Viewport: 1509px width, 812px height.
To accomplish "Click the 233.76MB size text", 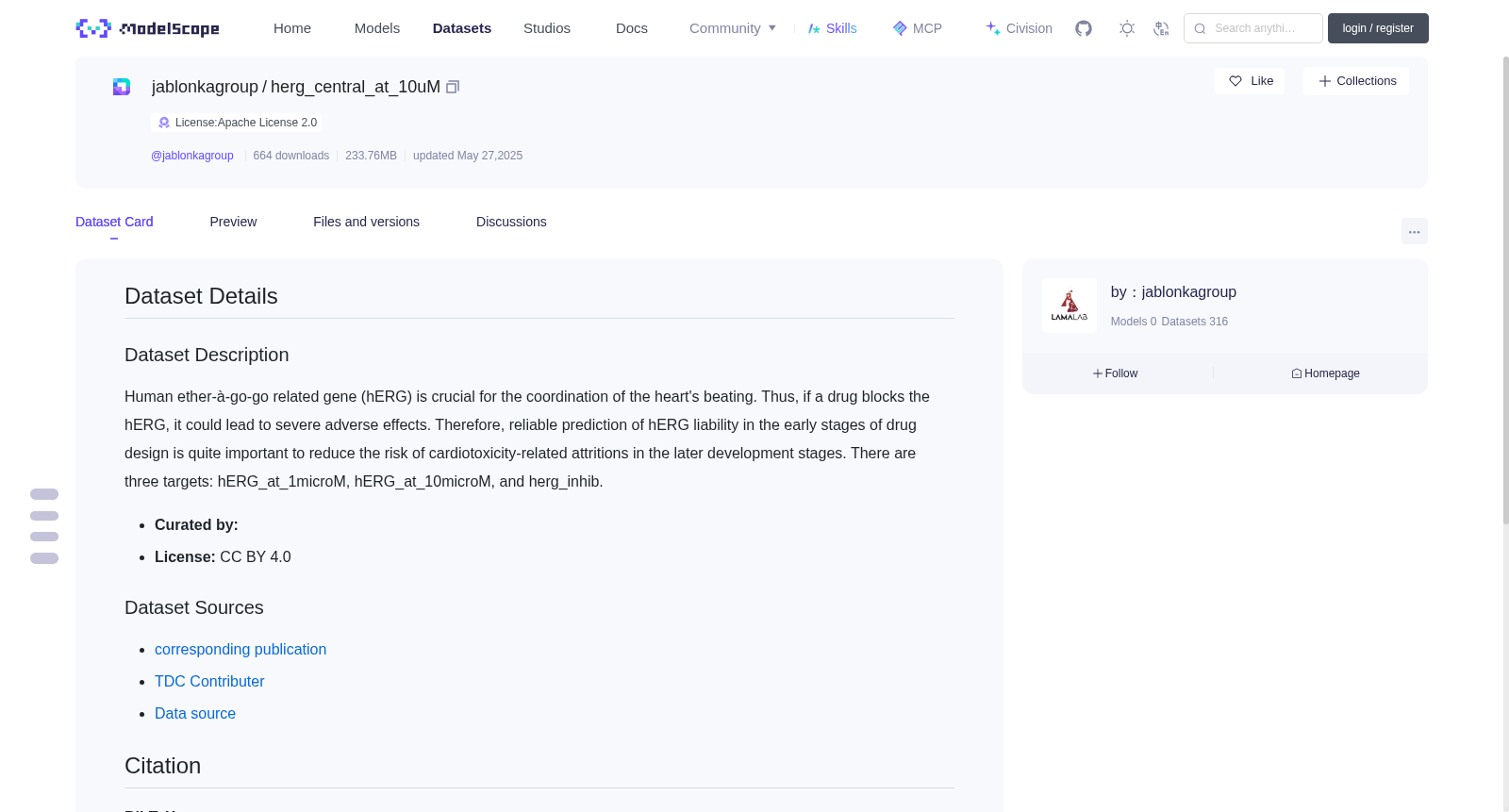I will (x=371, y=156).
